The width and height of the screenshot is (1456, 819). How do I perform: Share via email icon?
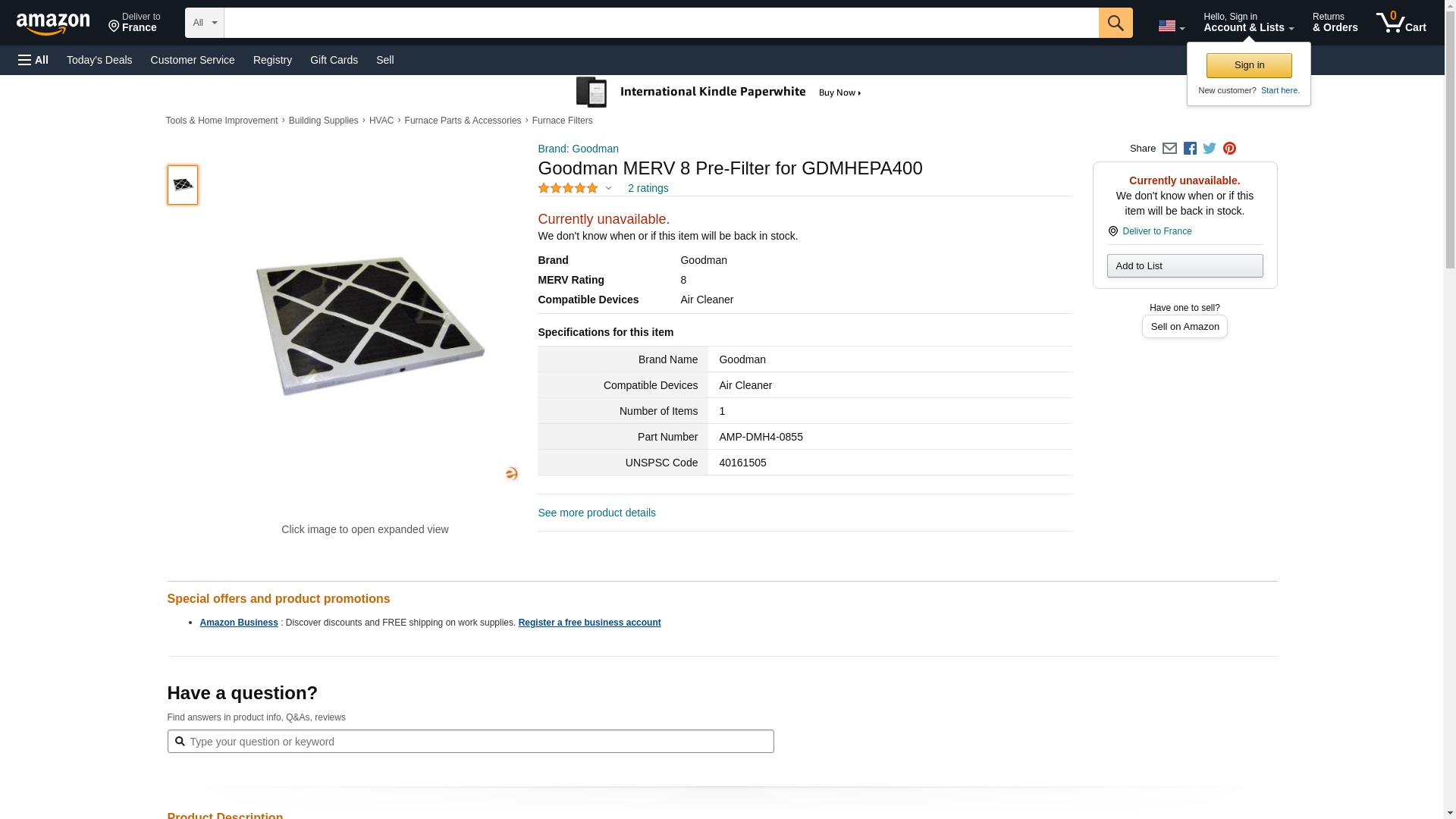(x=1169, y=149)
